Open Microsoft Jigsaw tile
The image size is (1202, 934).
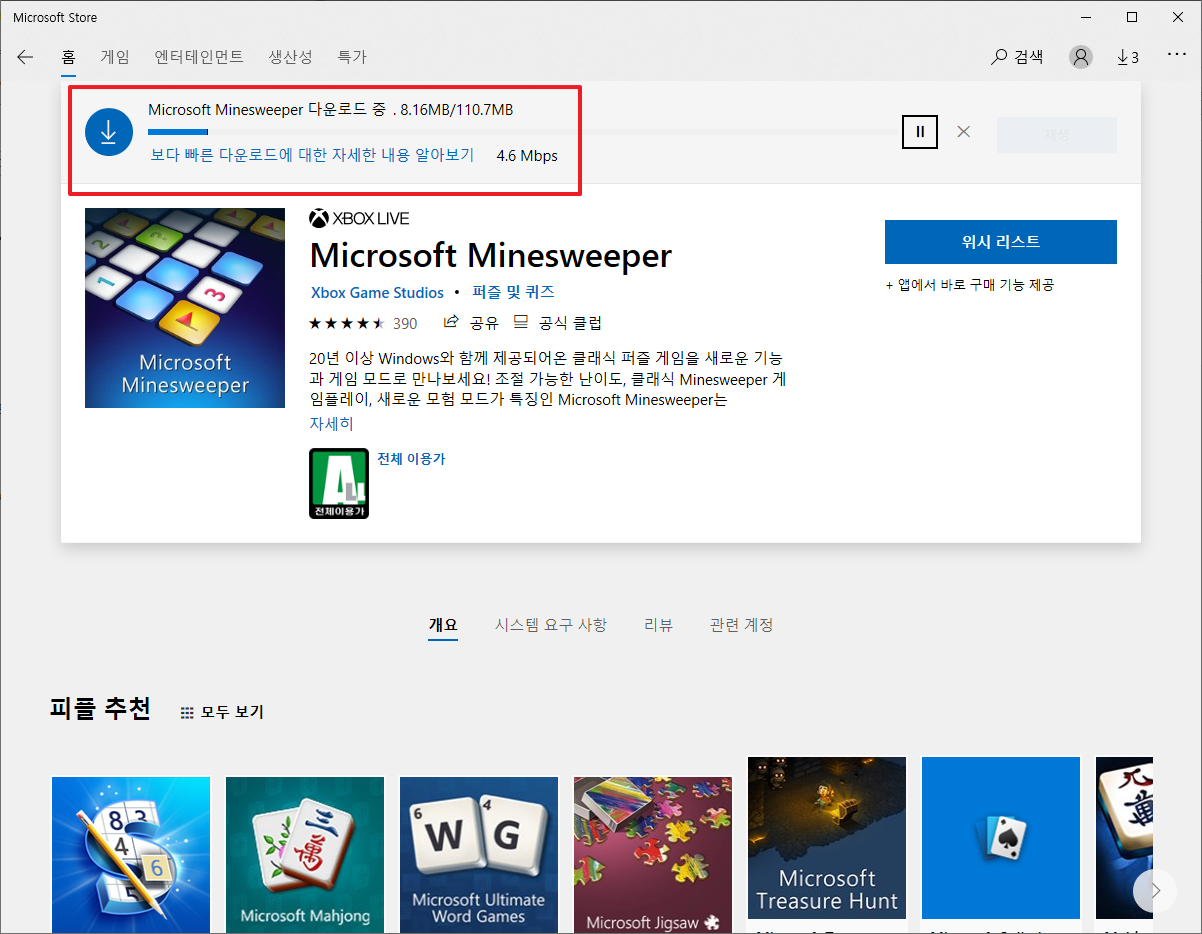coord(653,855)
